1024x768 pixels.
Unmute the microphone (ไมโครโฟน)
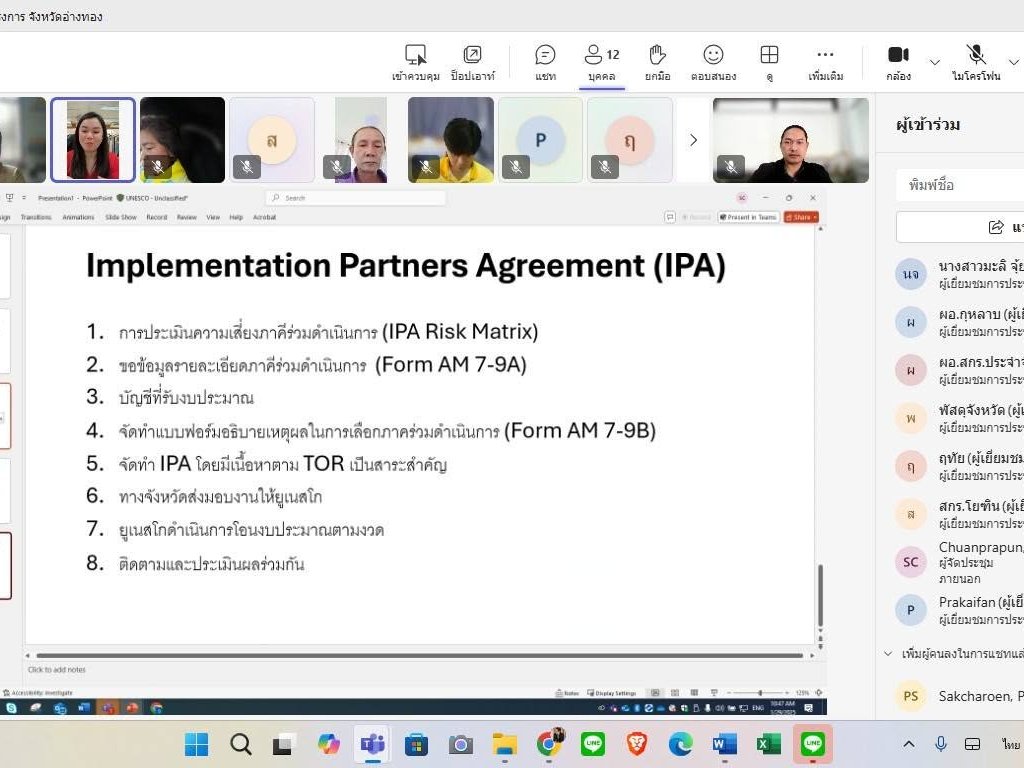point(976,63)
